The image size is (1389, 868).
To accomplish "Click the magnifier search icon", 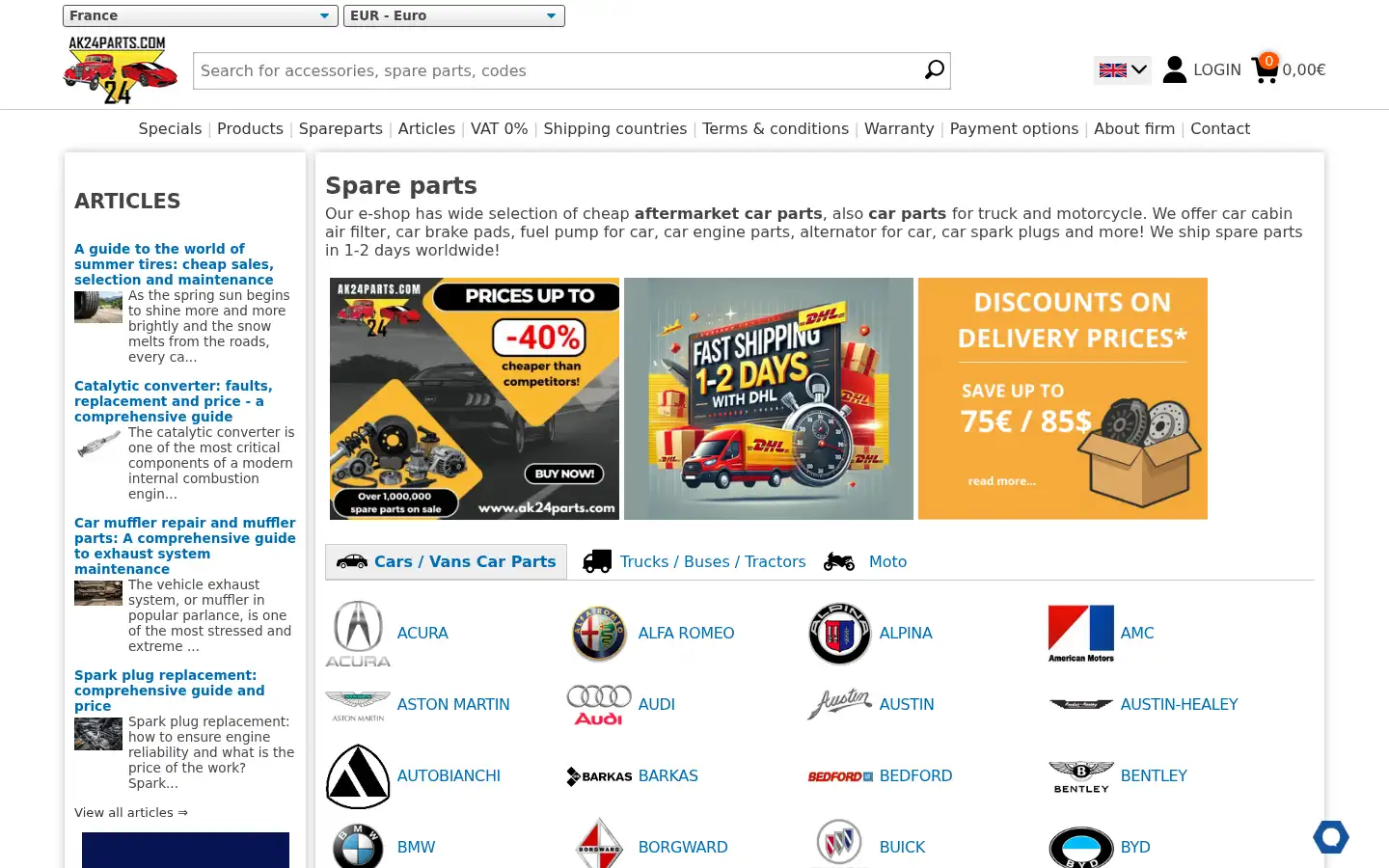I will coord(934,70).
